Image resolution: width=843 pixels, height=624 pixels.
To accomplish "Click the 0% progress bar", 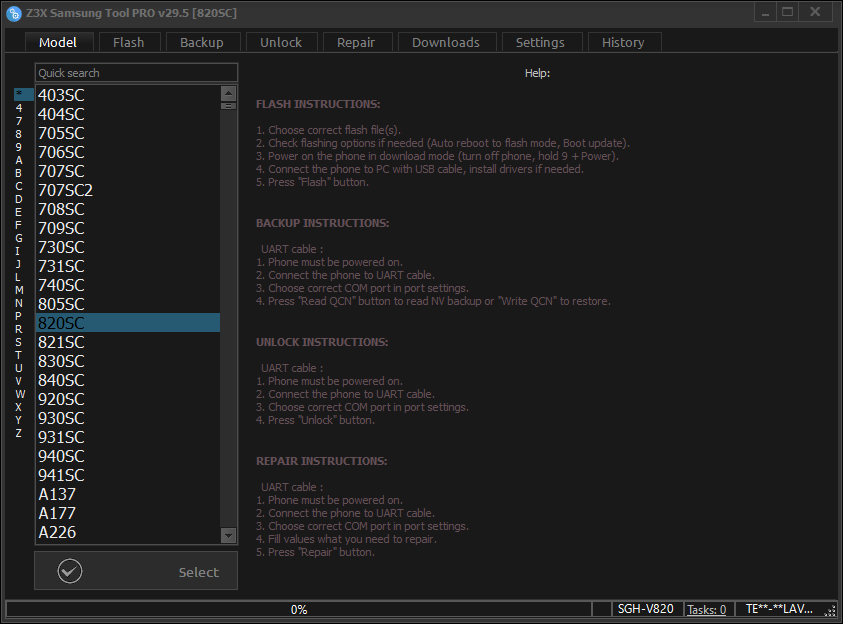I will (x=298, y=609).
